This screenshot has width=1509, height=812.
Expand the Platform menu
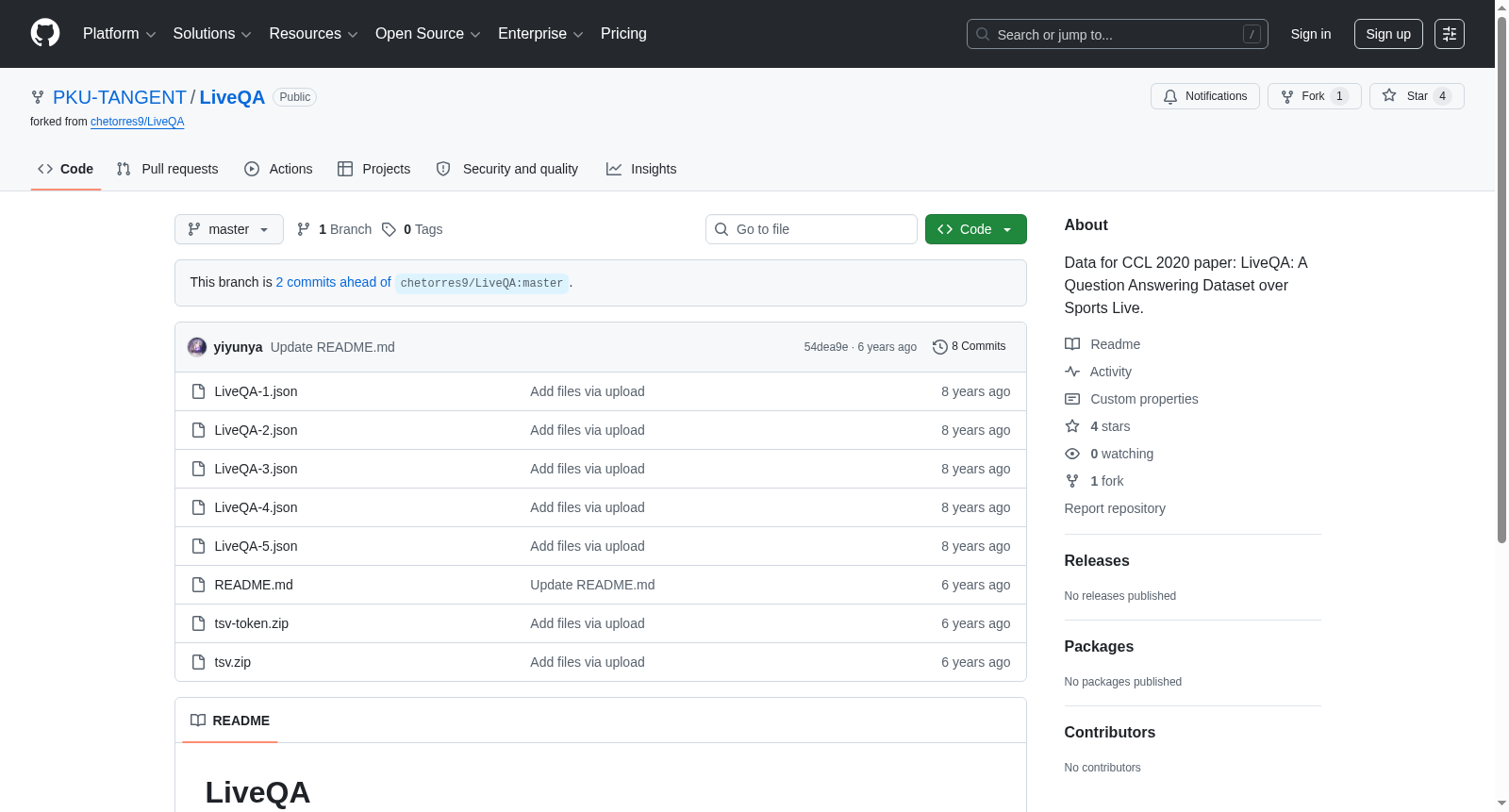tap(119, 34)
